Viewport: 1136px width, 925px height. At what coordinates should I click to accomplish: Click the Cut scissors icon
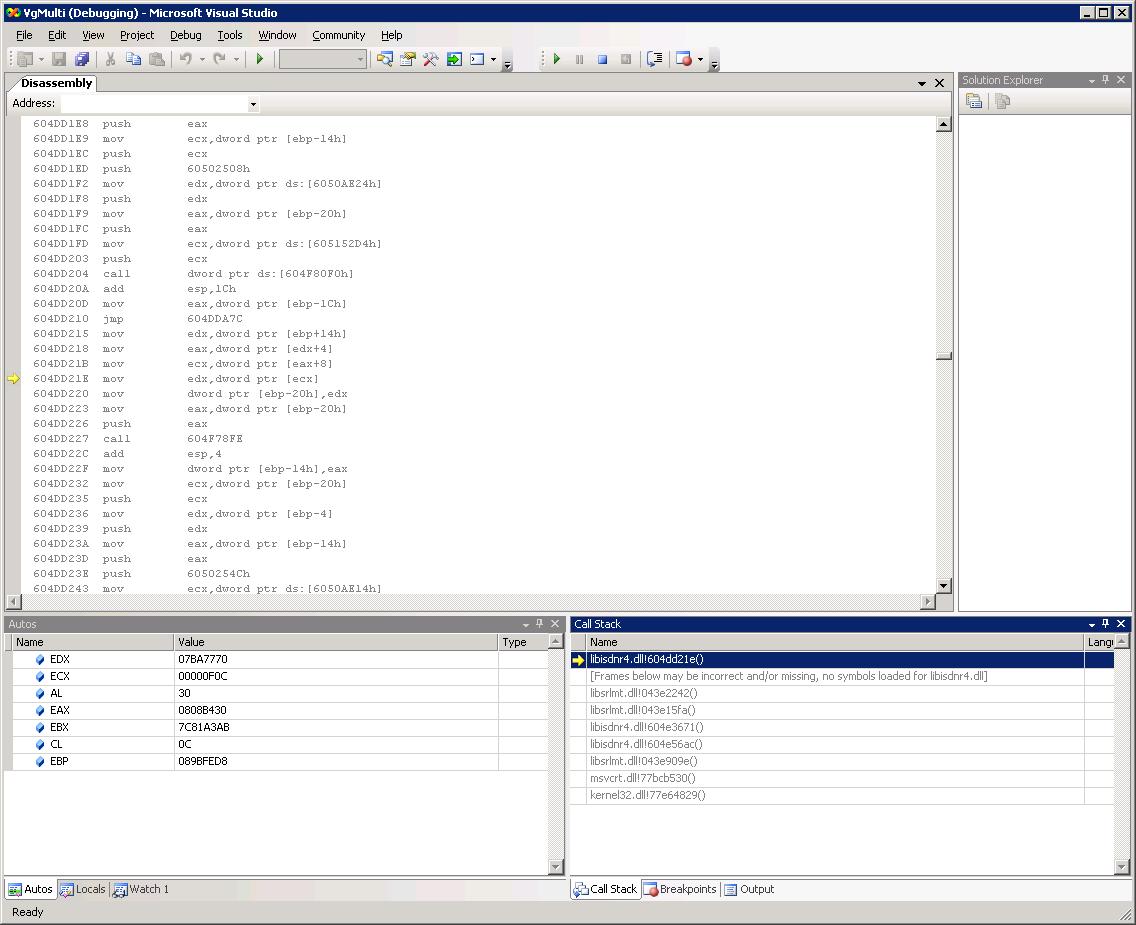pyautogui.click(x=110, y=59)
